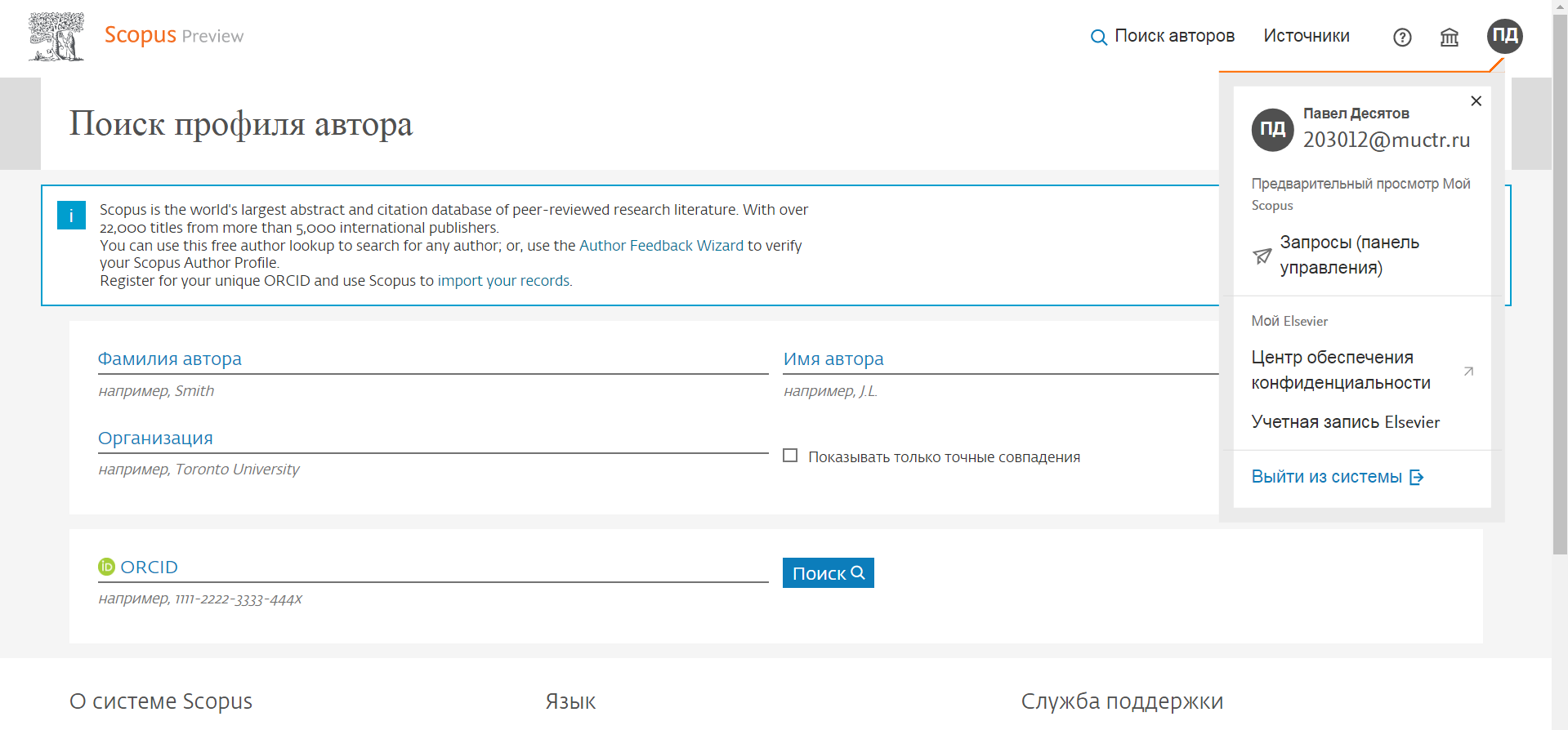Open the Scopus Preview home link
Image resolution: width=1568 pixels, height=730 pixels.
pyautogui.click(x=174, y=35)
